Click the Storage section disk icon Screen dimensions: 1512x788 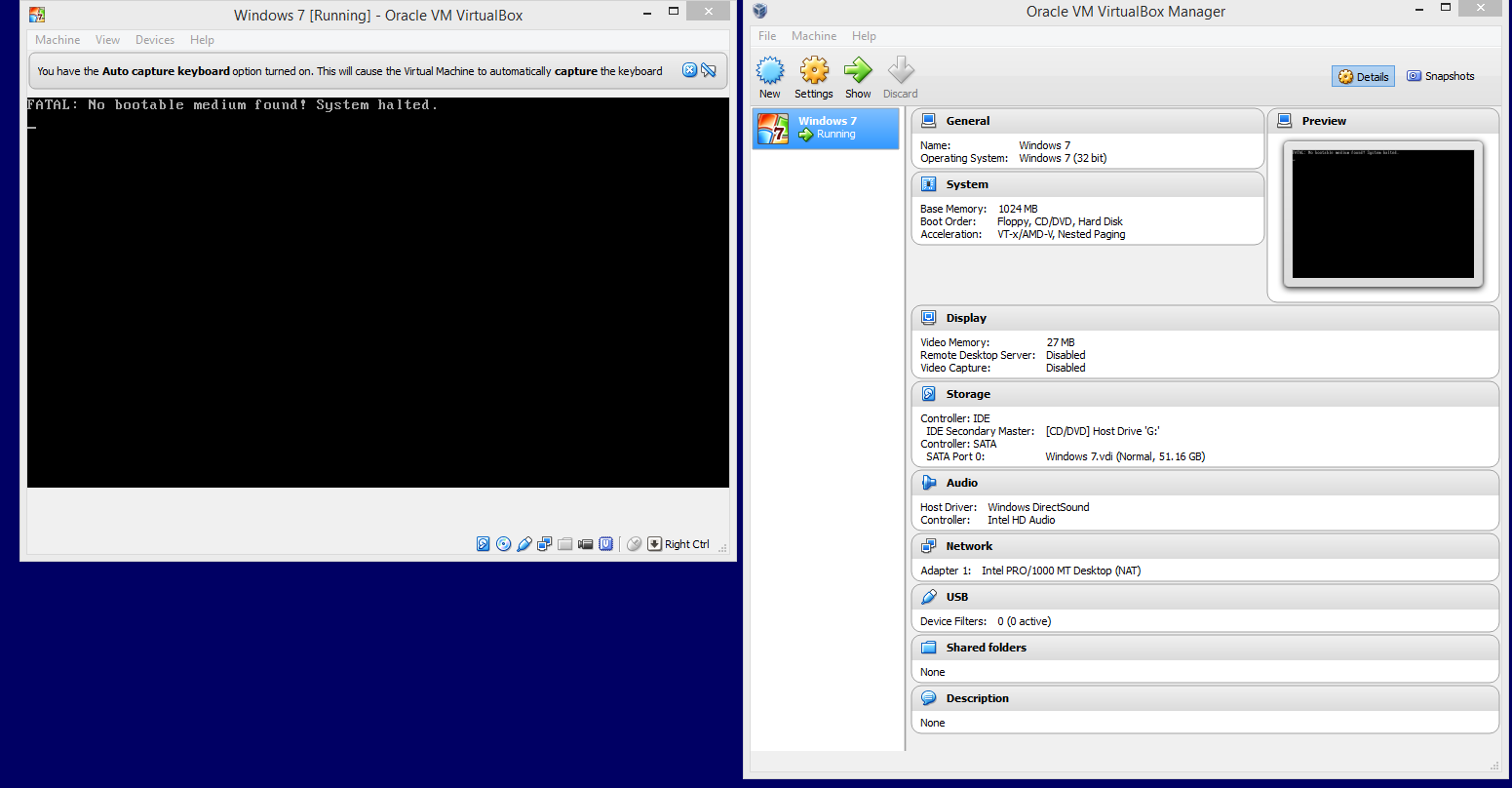(929, 394)
